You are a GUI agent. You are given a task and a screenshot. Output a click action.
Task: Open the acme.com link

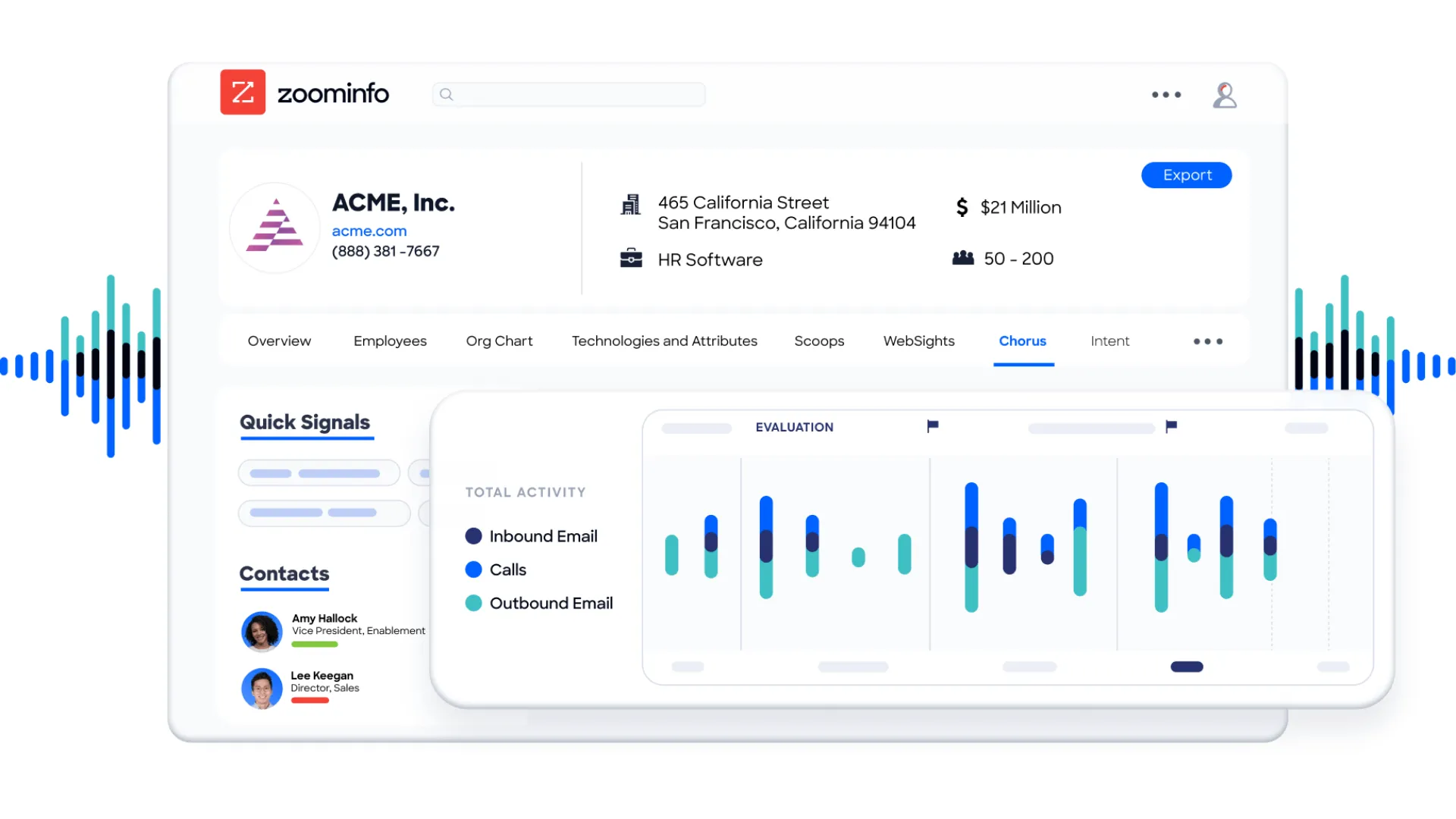[369, 231]
